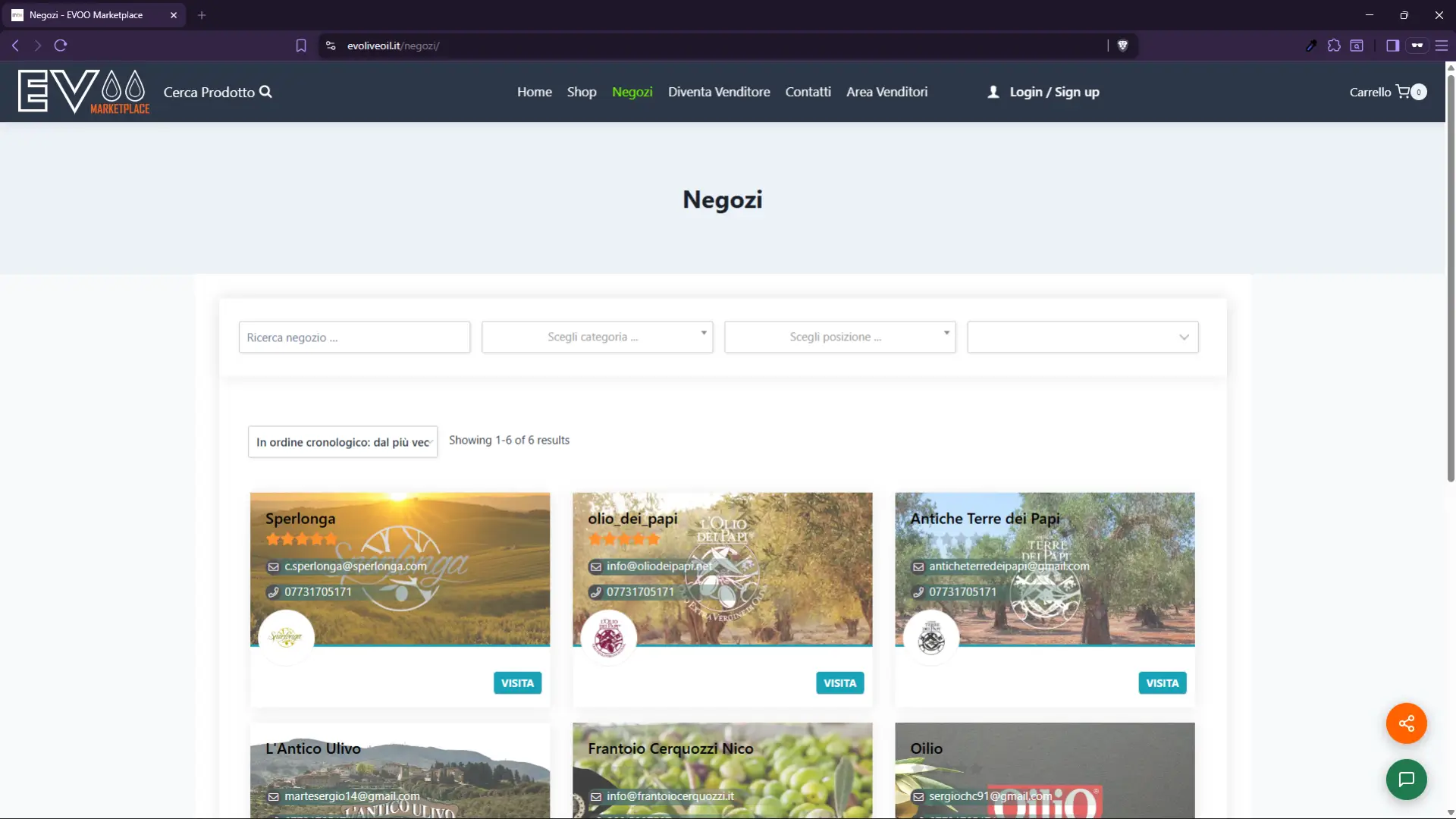This screenshot has height=819, width=1456.
Task: Bookmark this page icon
Action: 301,45
